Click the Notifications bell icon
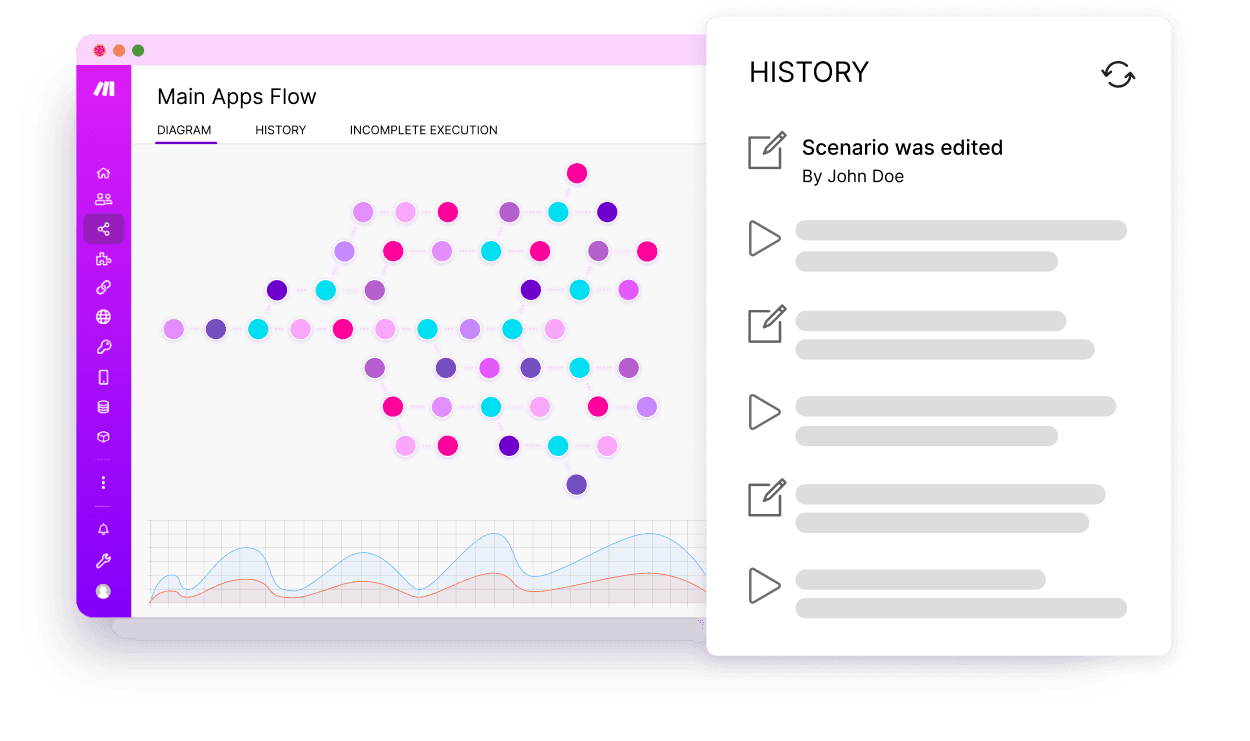 point(103,529)
